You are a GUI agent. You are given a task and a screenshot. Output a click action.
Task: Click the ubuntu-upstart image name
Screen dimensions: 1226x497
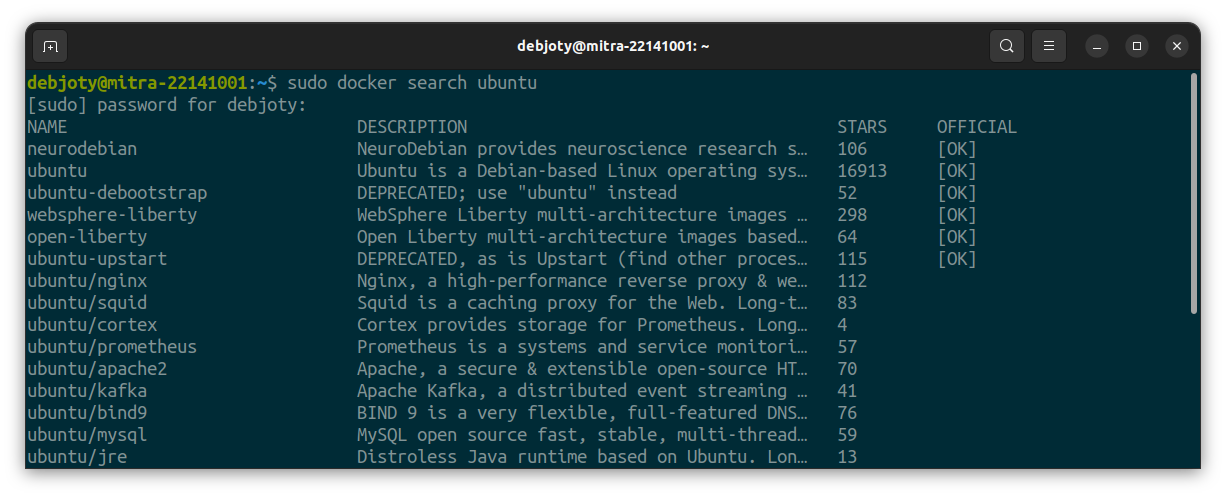[x=97, y=259]
